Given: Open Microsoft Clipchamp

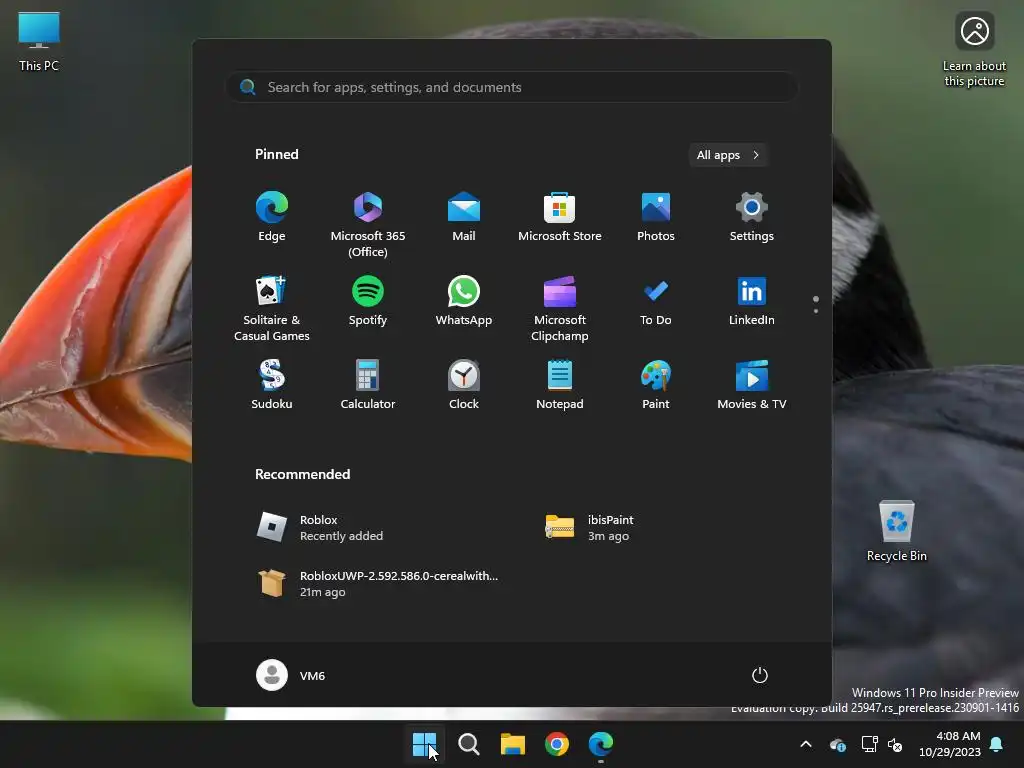Looking at the screenshot, I should (x=560, y=308).
